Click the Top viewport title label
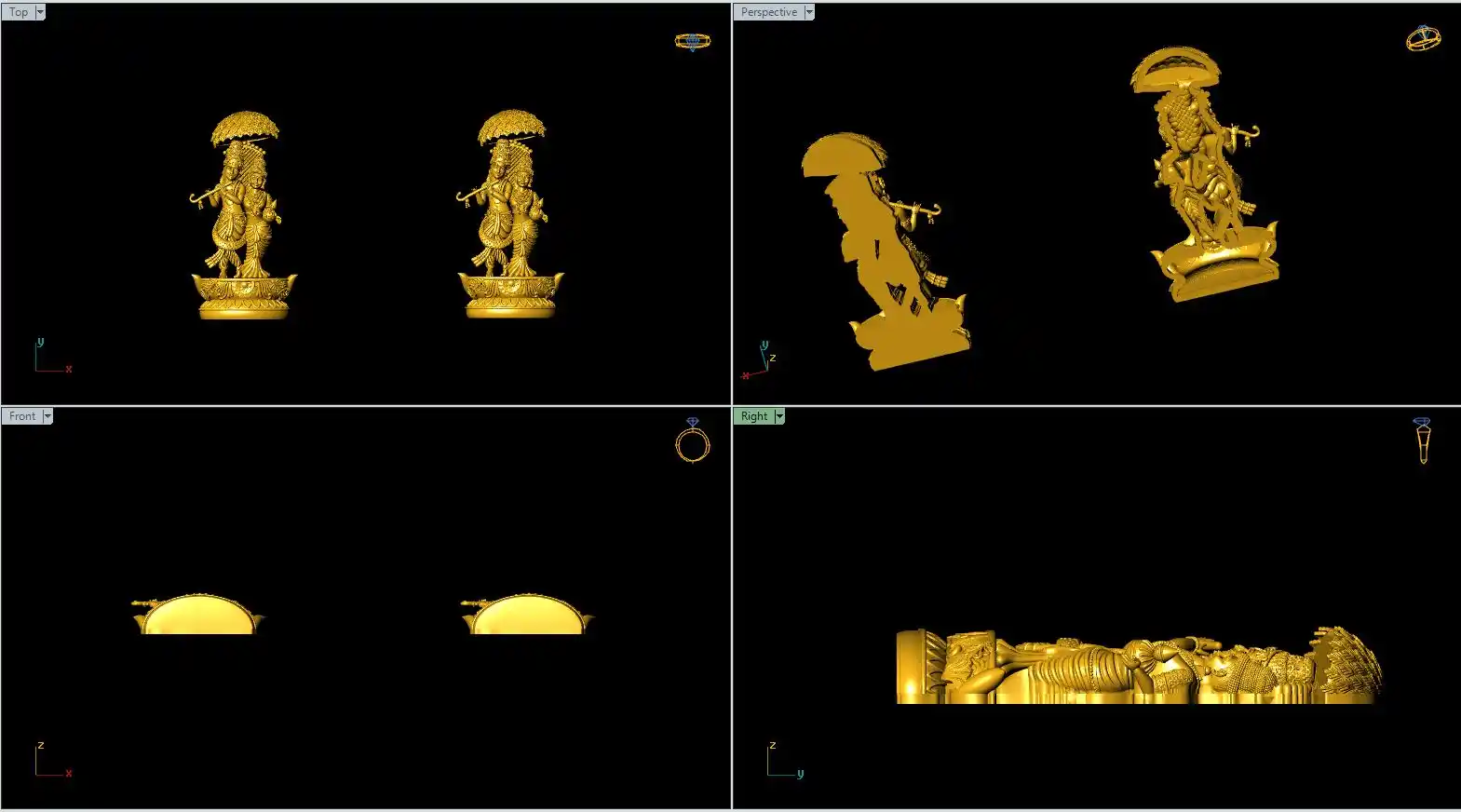 click(19, 12)
